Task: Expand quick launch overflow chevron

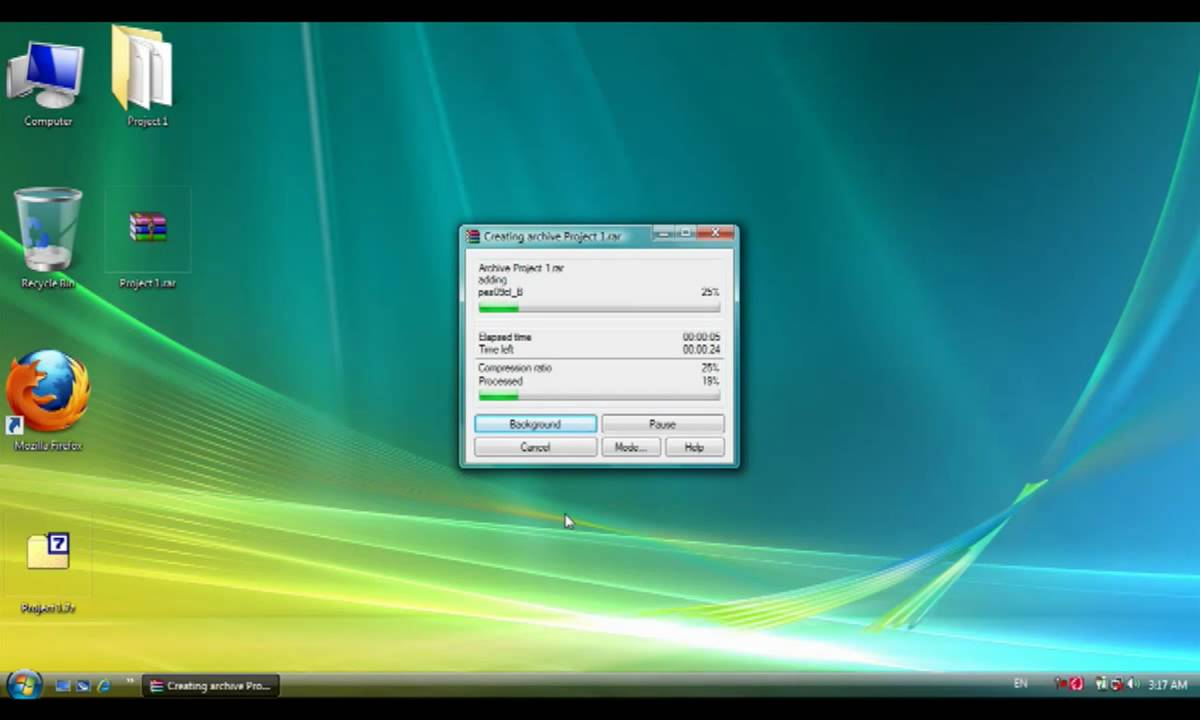Action: click(x=129, y=683)
